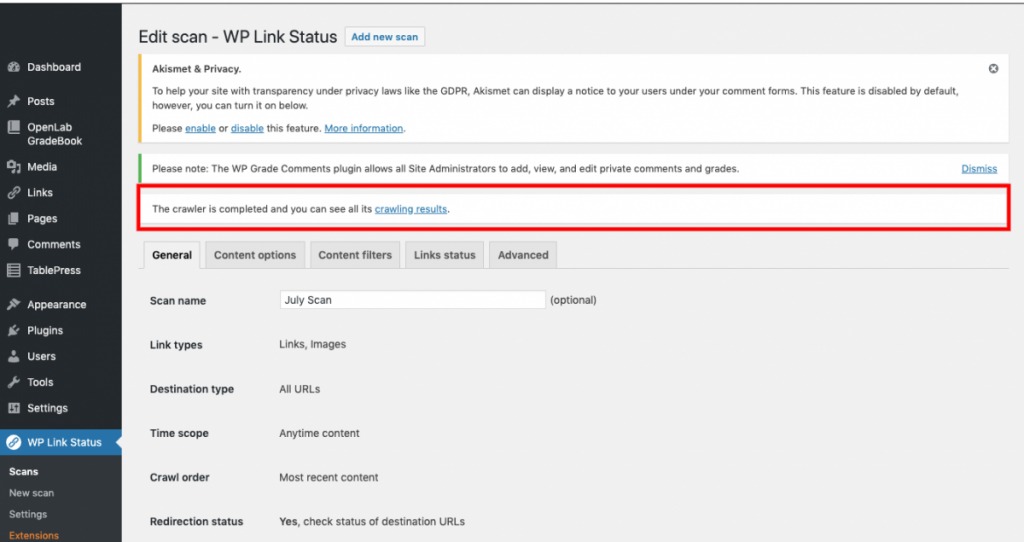The image size is (1024, 542).
Task: Click the 'All URLs' destination value
Action: coord(299,389)
